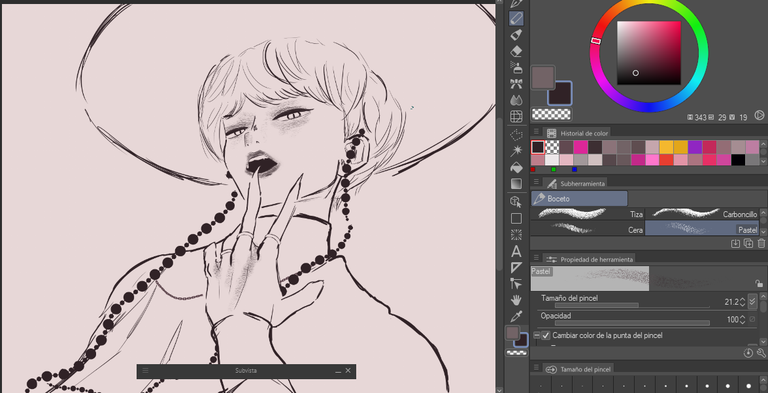Select the Blend droplets tool

(516, 100)
